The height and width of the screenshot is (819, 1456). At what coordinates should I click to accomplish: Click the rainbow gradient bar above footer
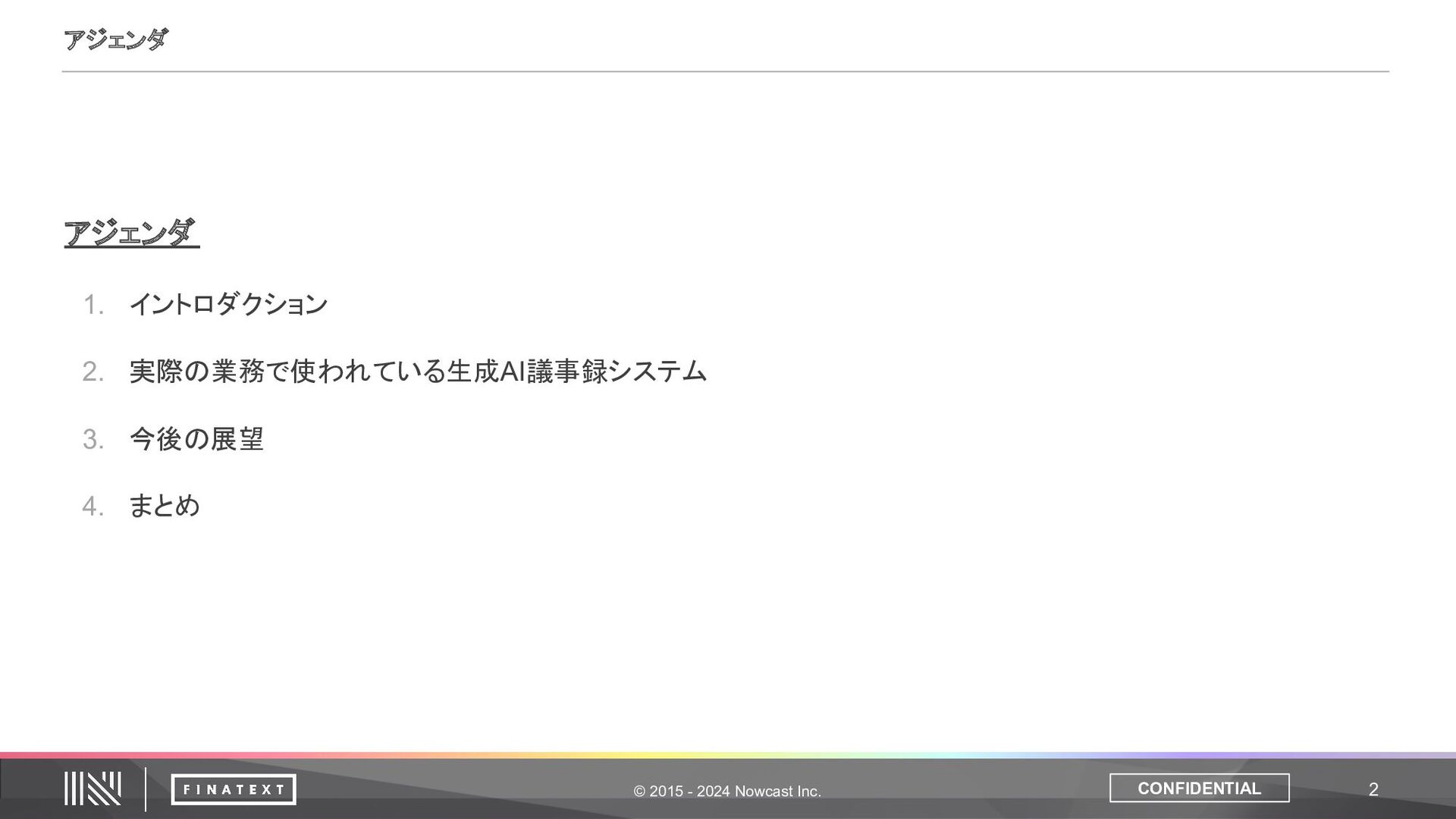tap(728, 755)
